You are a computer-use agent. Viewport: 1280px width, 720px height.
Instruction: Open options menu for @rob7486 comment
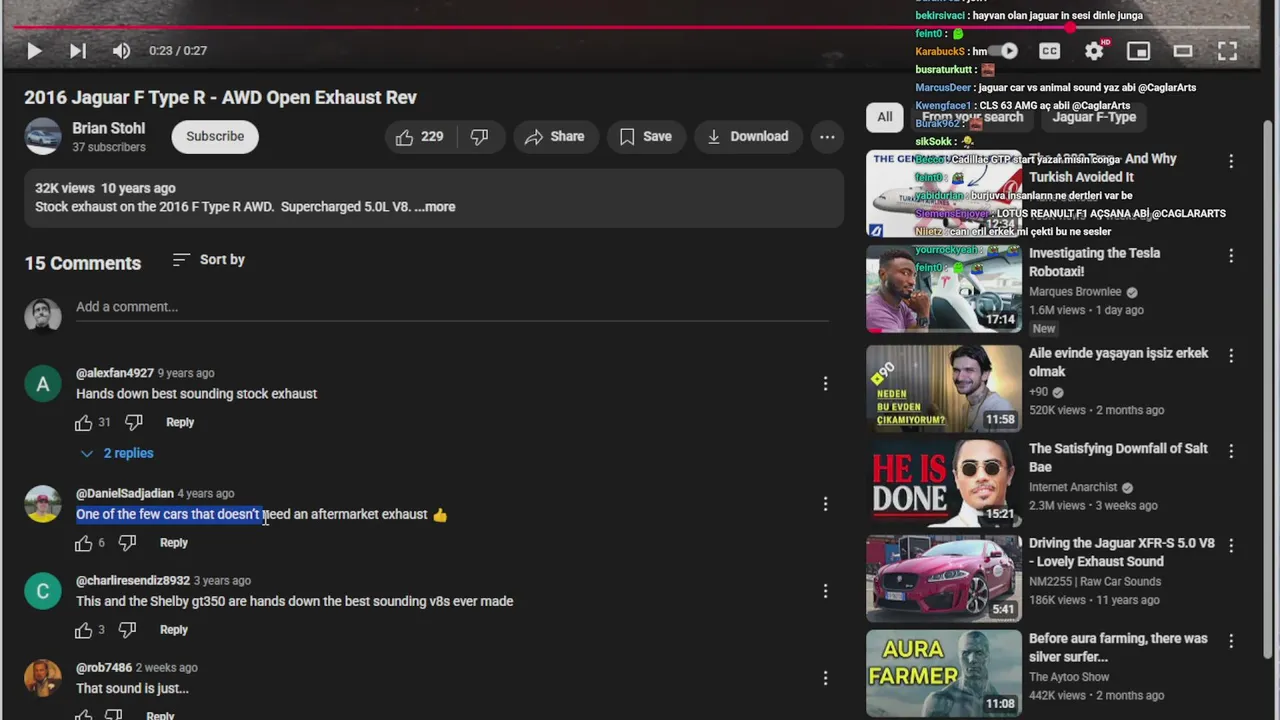click(x=825, y=678)
